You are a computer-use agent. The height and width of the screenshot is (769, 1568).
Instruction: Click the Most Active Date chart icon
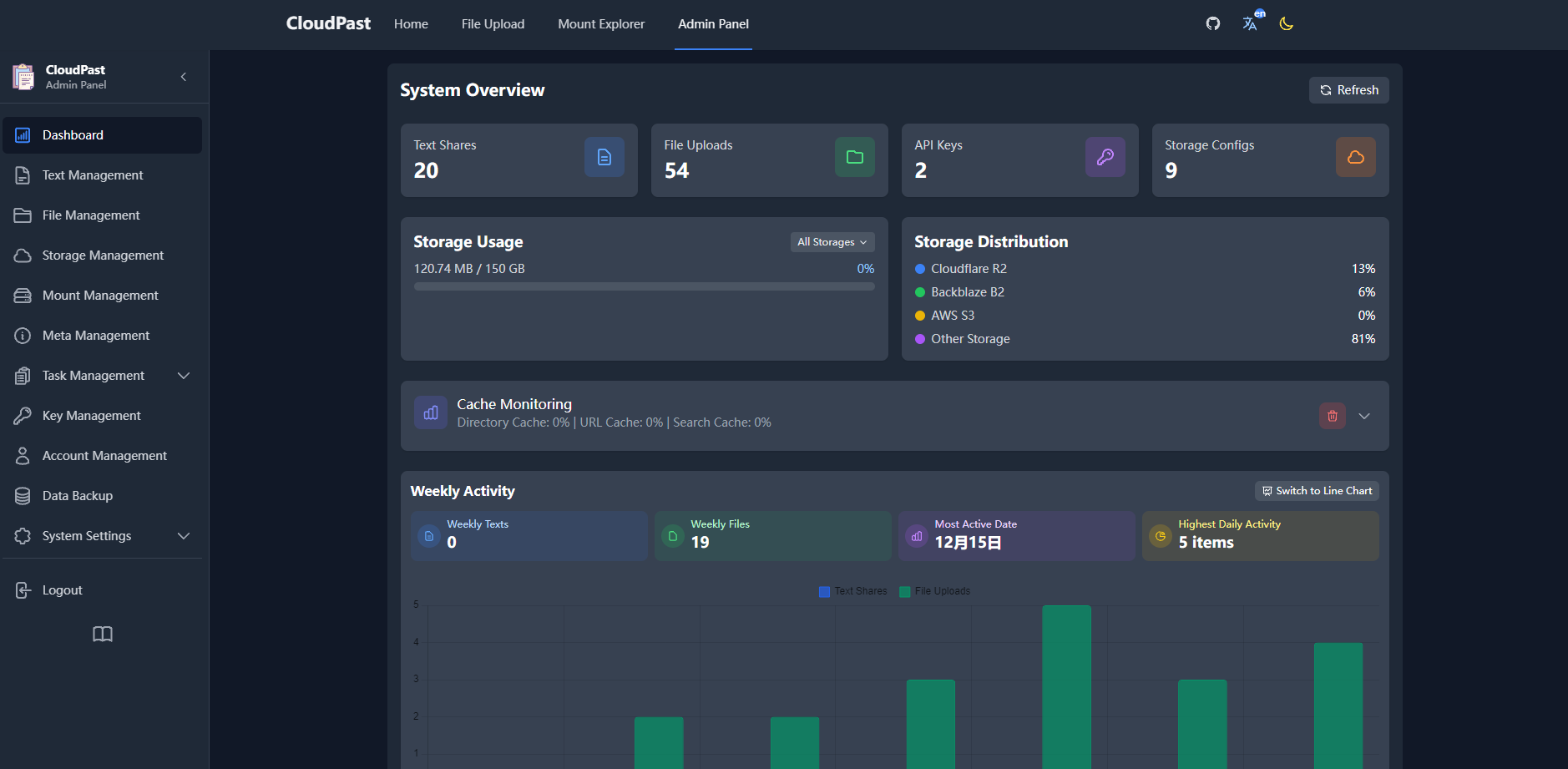[x=917, y=536]
